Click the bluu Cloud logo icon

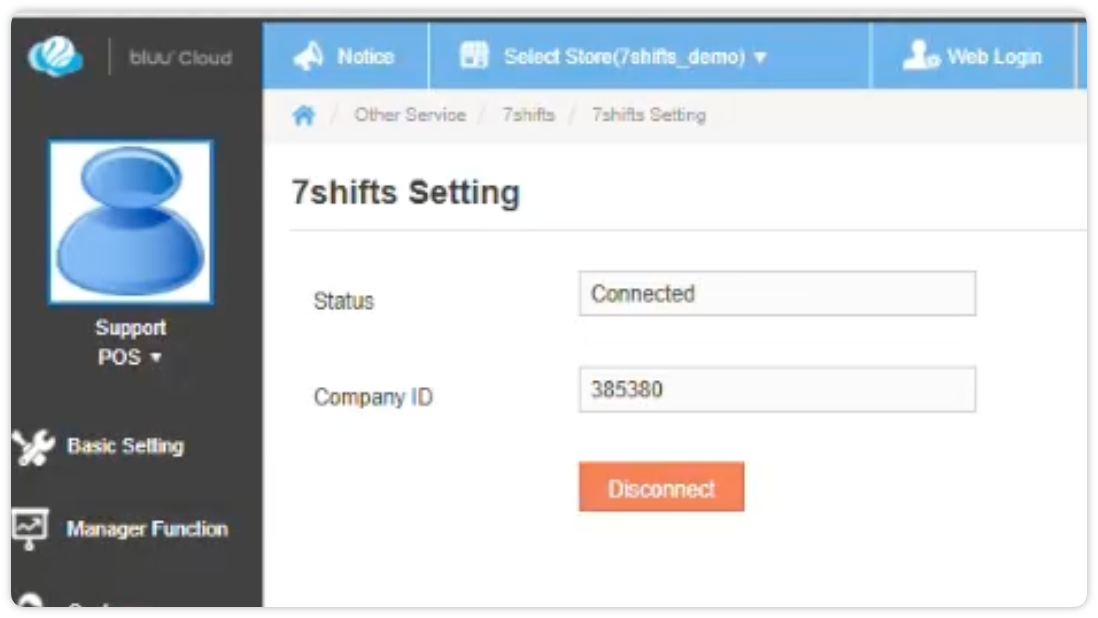point(56,56)
